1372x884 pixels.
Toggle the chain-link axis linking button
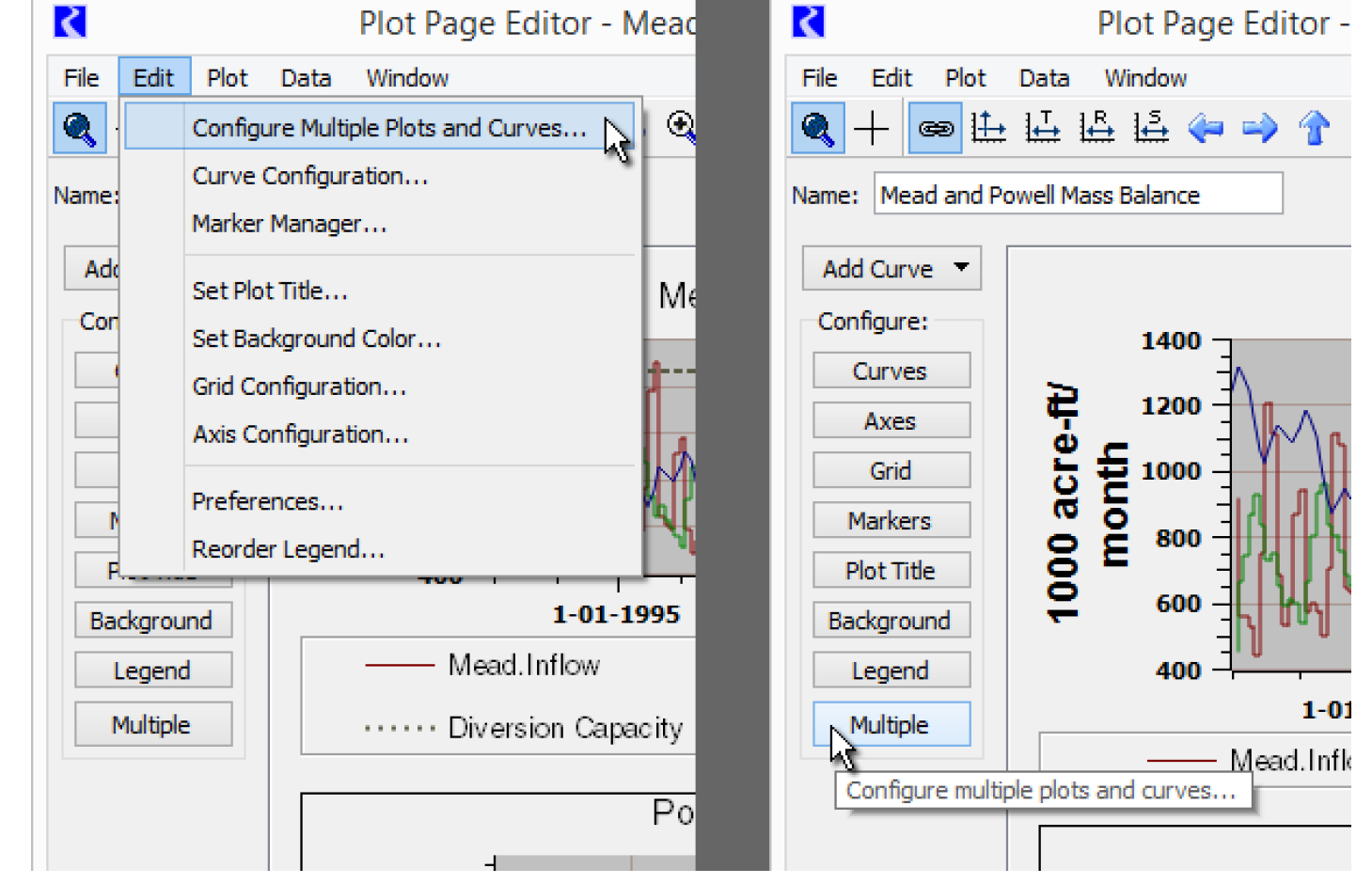point(935,128)
